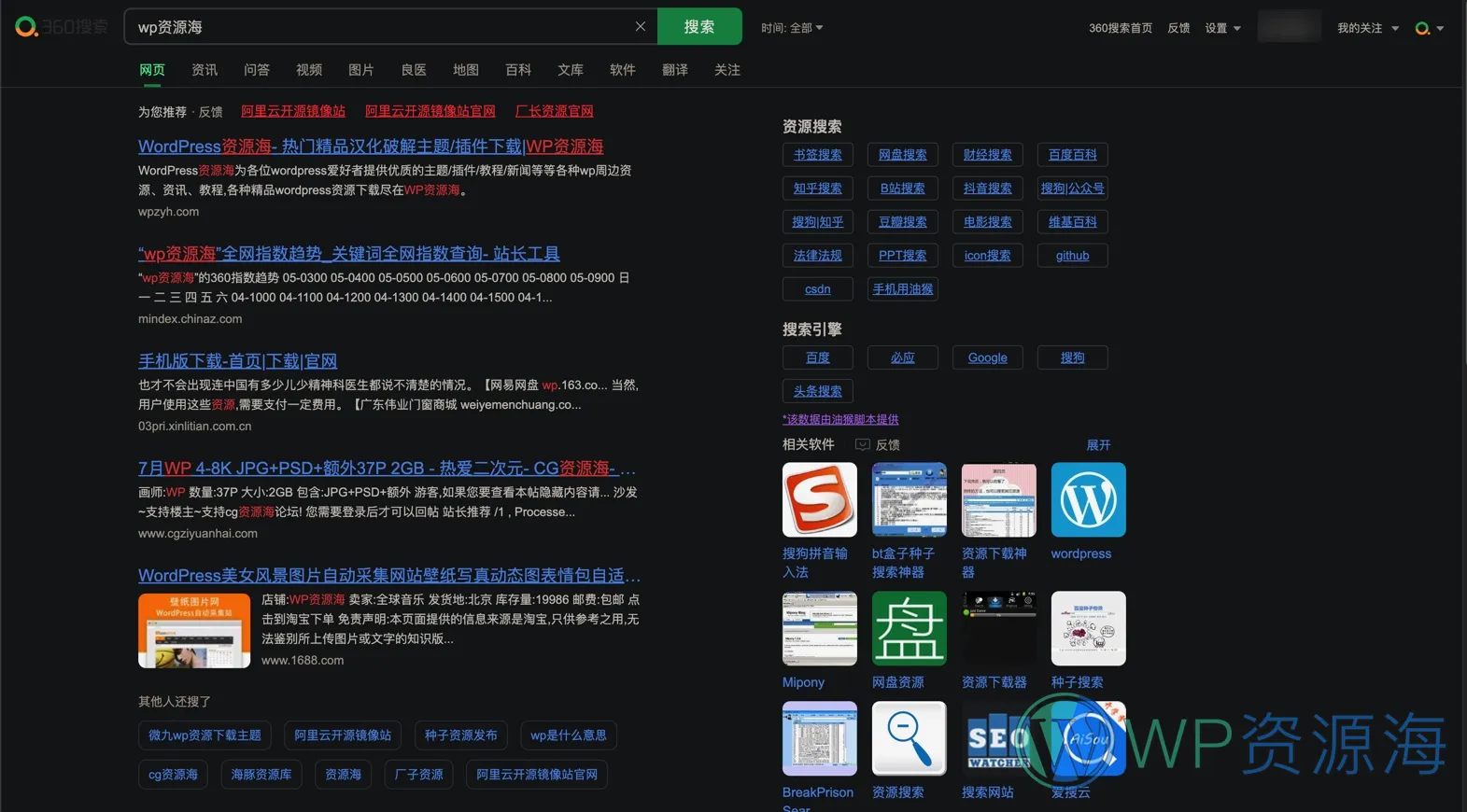The image size is (1467, 812).
Task: Open the BreakPrison software icon
Action: [819, 738]
